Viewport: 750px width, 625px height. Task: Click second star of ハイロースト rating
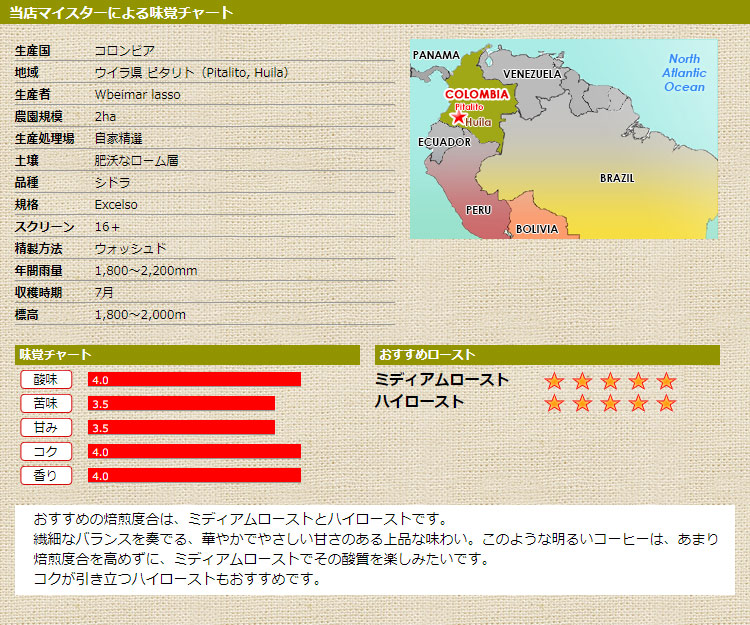coord(582,403)
